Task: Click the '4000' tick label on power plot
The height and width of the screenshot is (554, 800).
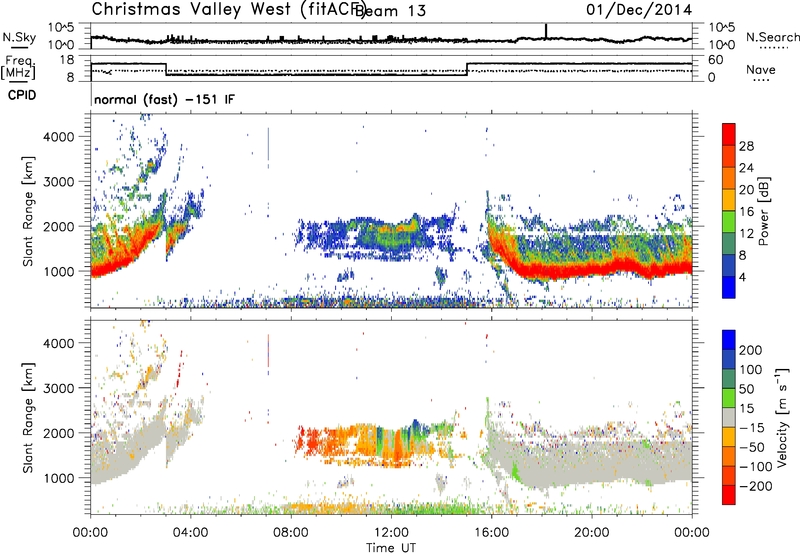Action: coord(59,137)
